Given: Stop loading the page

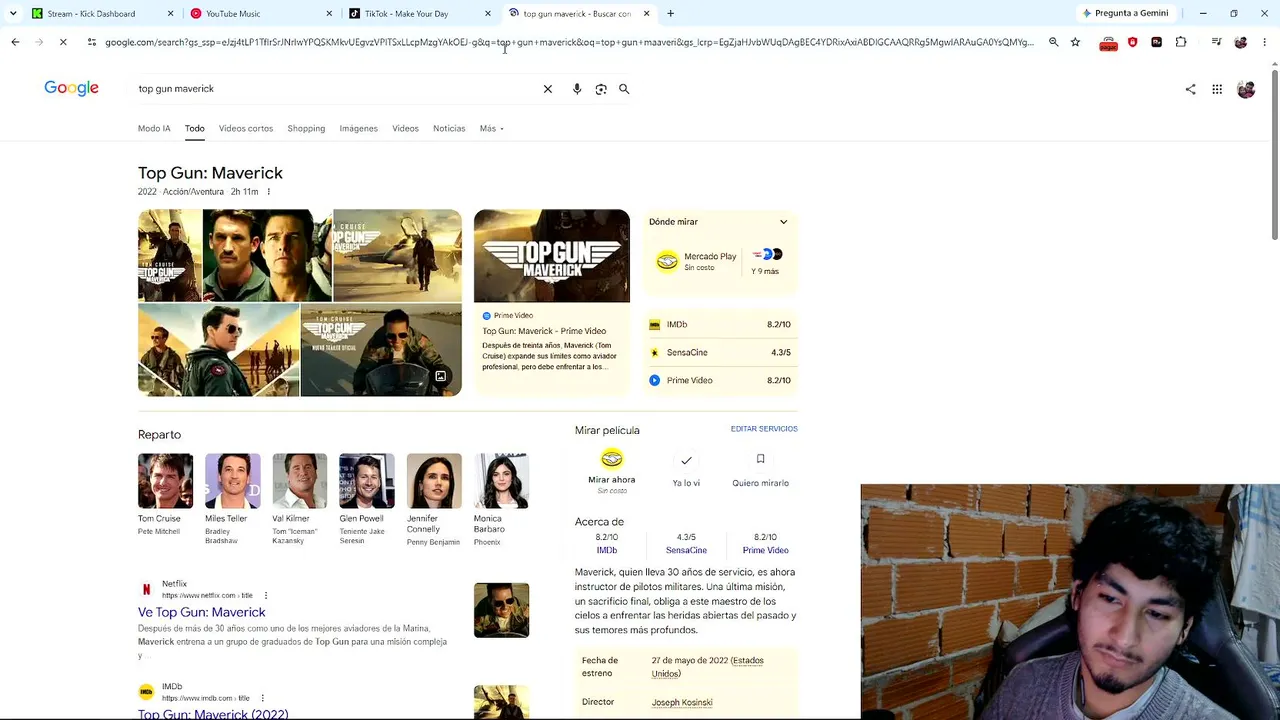Looking at the screenshot, I should 63,42.
